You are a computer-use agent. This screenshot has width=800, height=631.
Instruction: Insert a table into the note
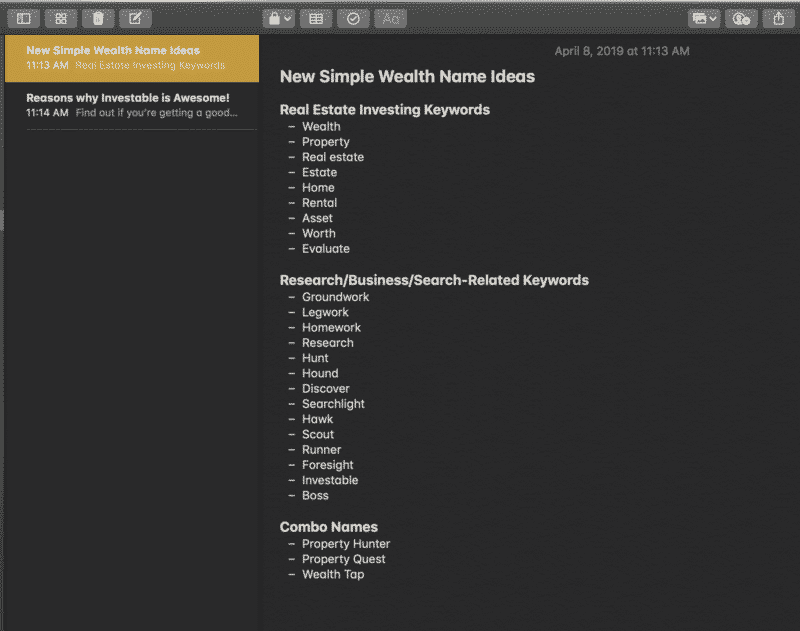pyautogui.click(x=316, y=19)
